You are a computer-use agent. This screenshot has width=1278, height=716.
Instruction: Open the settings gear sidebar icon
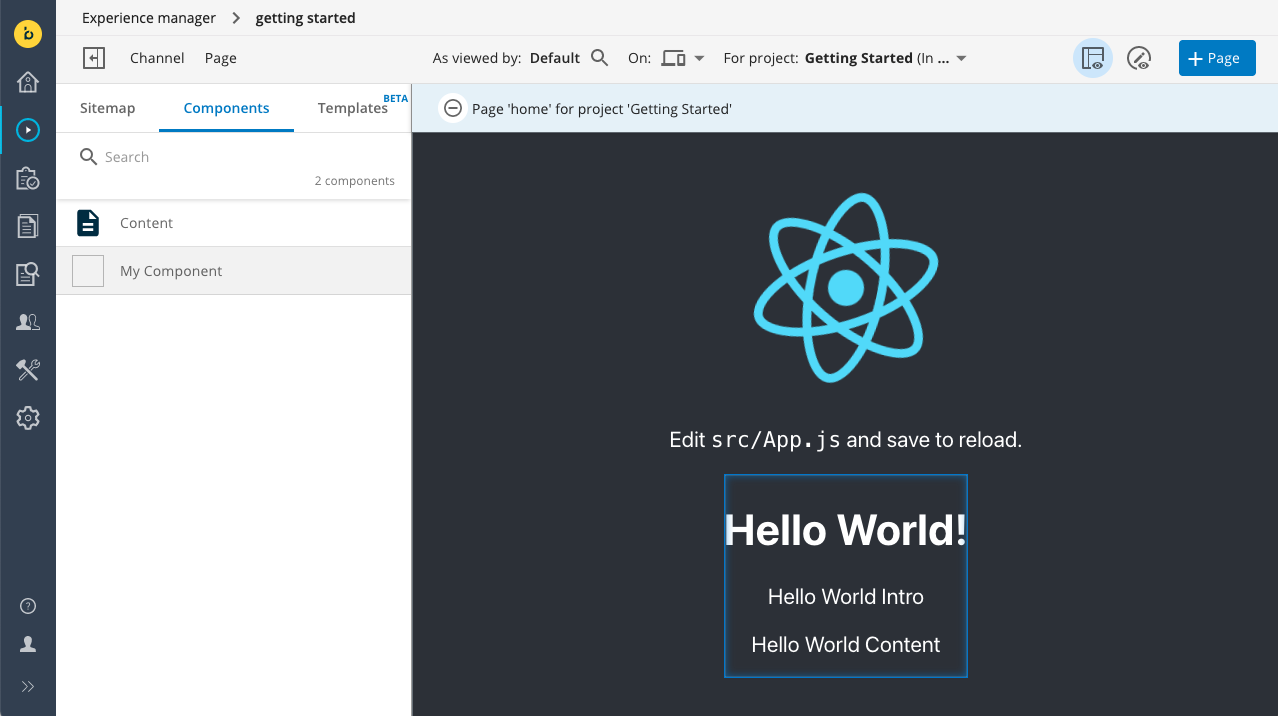pos(28,418)
